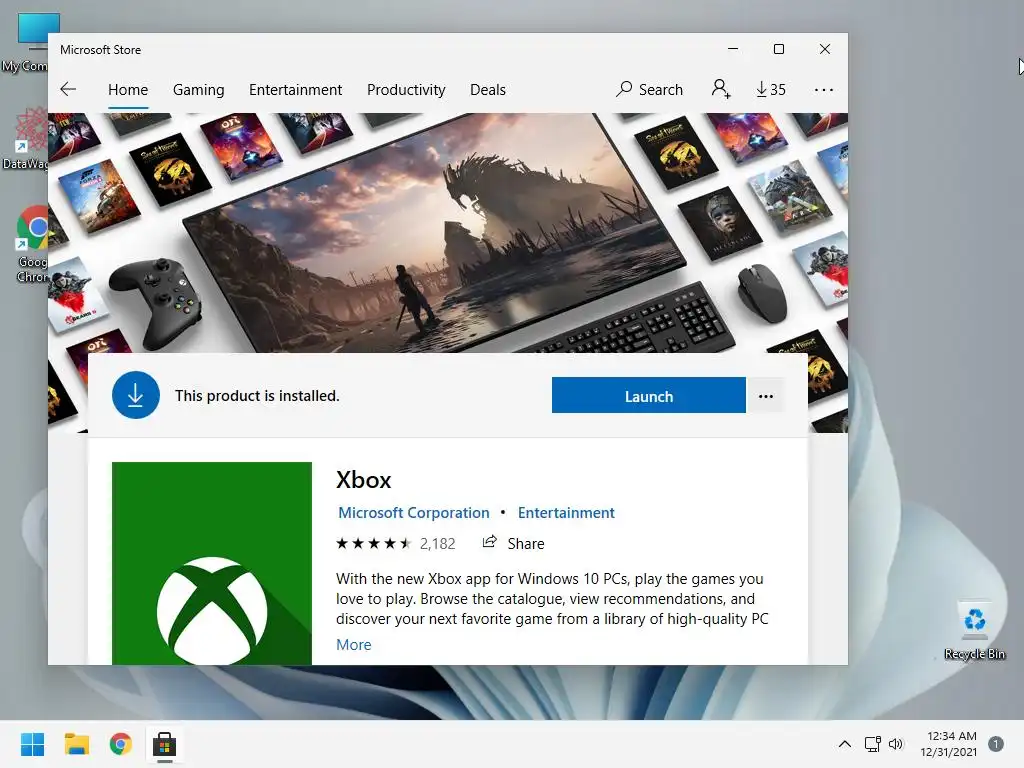This screenshot has height=768, width=1024.
Task: Minimize the Microsoft Store window
Action: tap(733, 49)
